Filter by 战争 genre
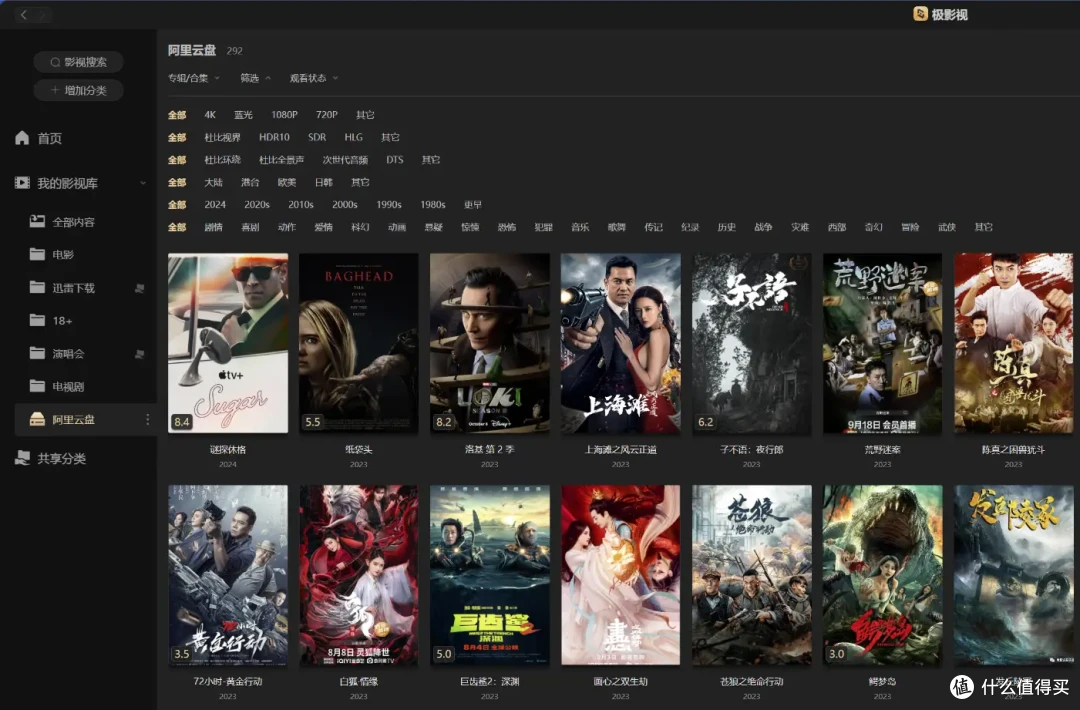The height and width of the screenshot is (710, 1080). click(x=763, y=227)
